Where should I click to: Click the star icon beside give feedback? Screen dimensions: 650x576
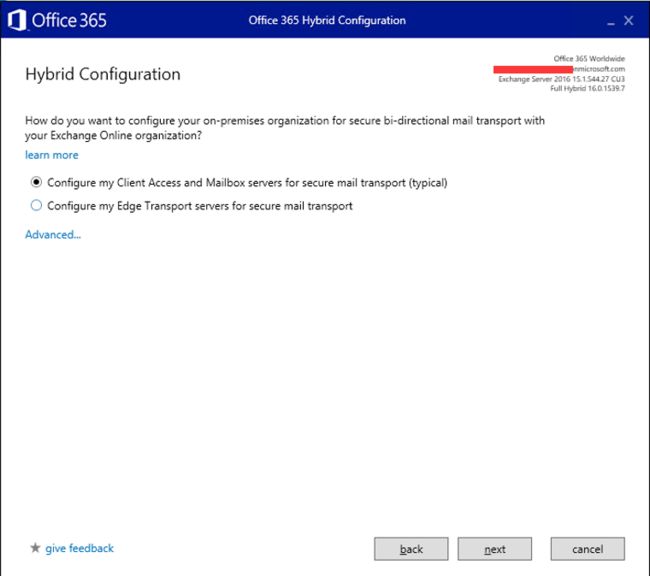click(35, 548)
